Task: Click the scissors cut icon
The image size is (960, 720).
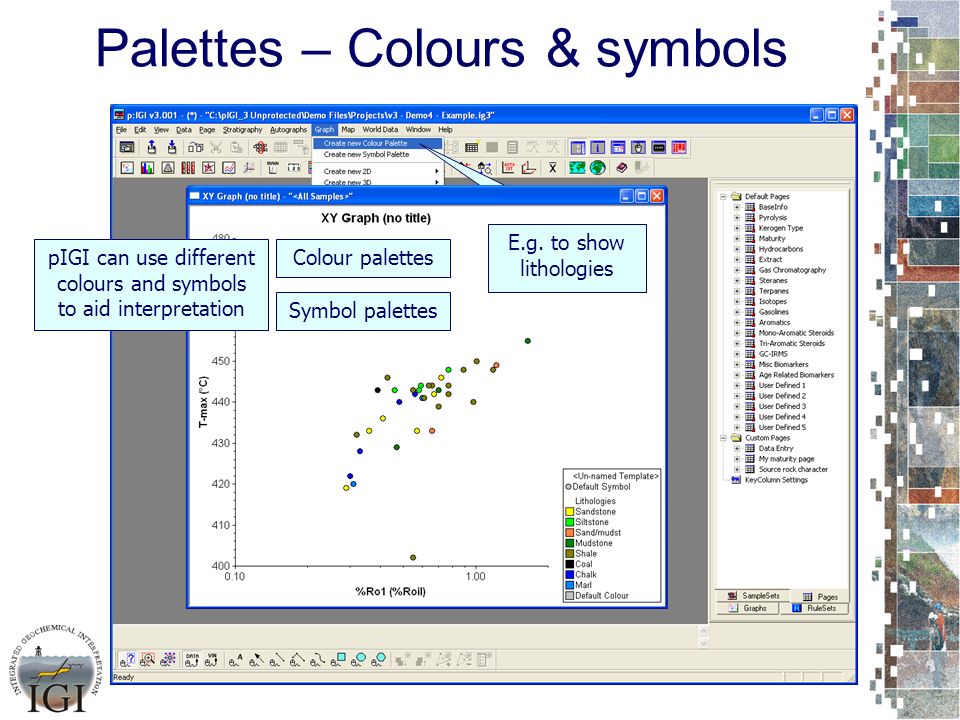Action: coord(216,147)
